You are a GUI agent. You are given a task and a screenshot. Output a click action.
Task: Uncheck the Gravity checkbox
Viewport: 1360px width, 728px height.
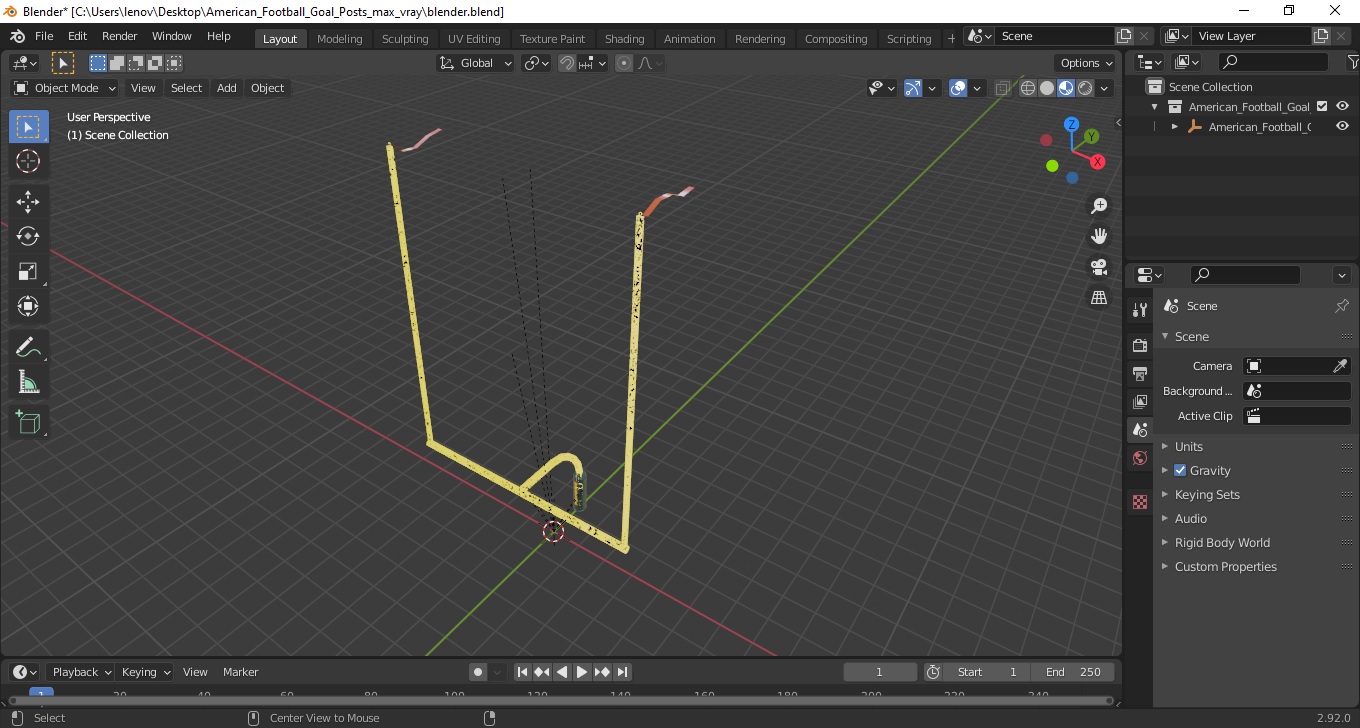[x=1180, y=470]
